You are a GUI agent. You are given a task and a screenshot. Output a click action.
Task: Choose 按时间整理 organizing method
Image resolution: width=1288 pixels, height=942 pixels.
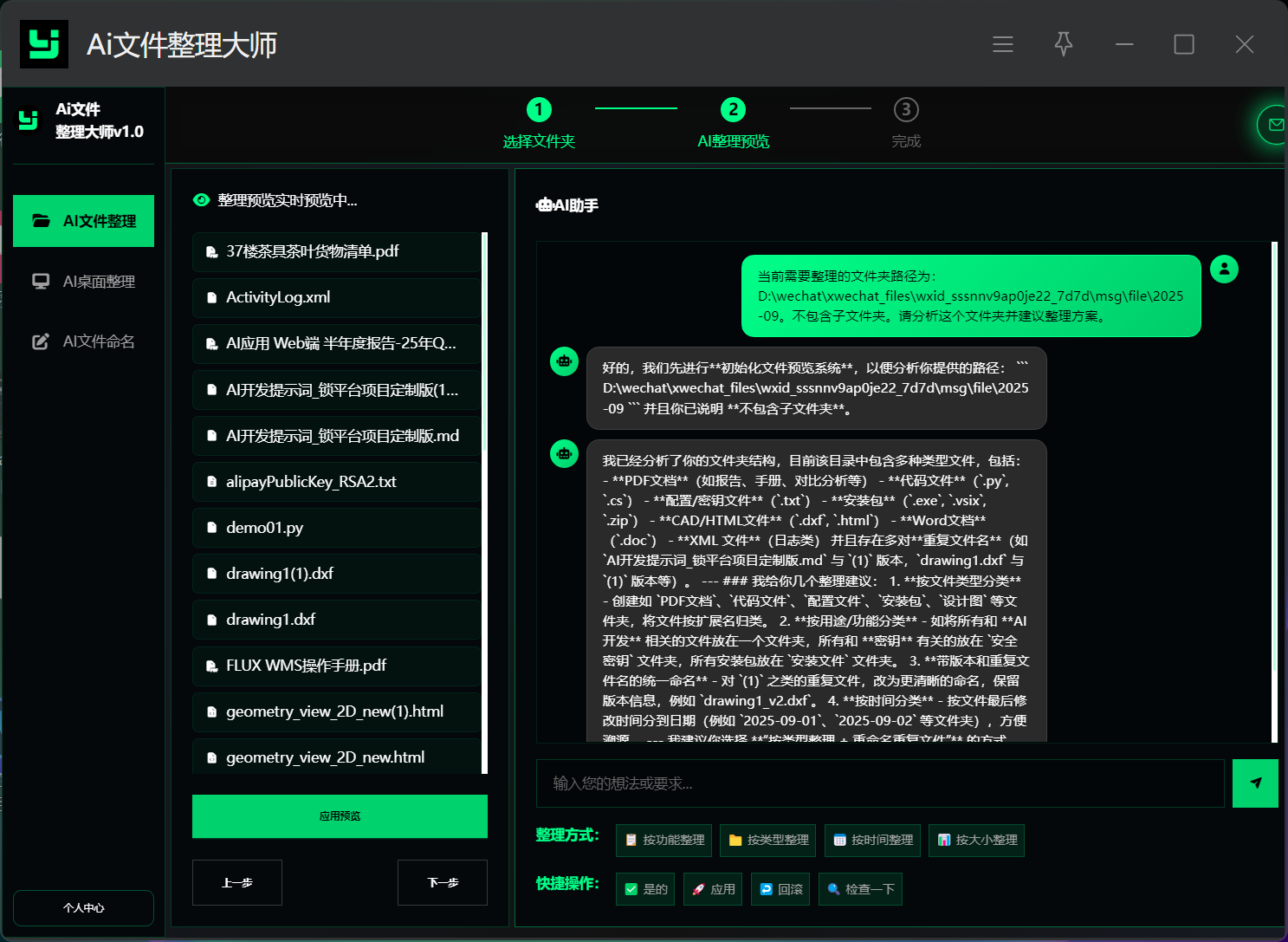pos(872,840)
